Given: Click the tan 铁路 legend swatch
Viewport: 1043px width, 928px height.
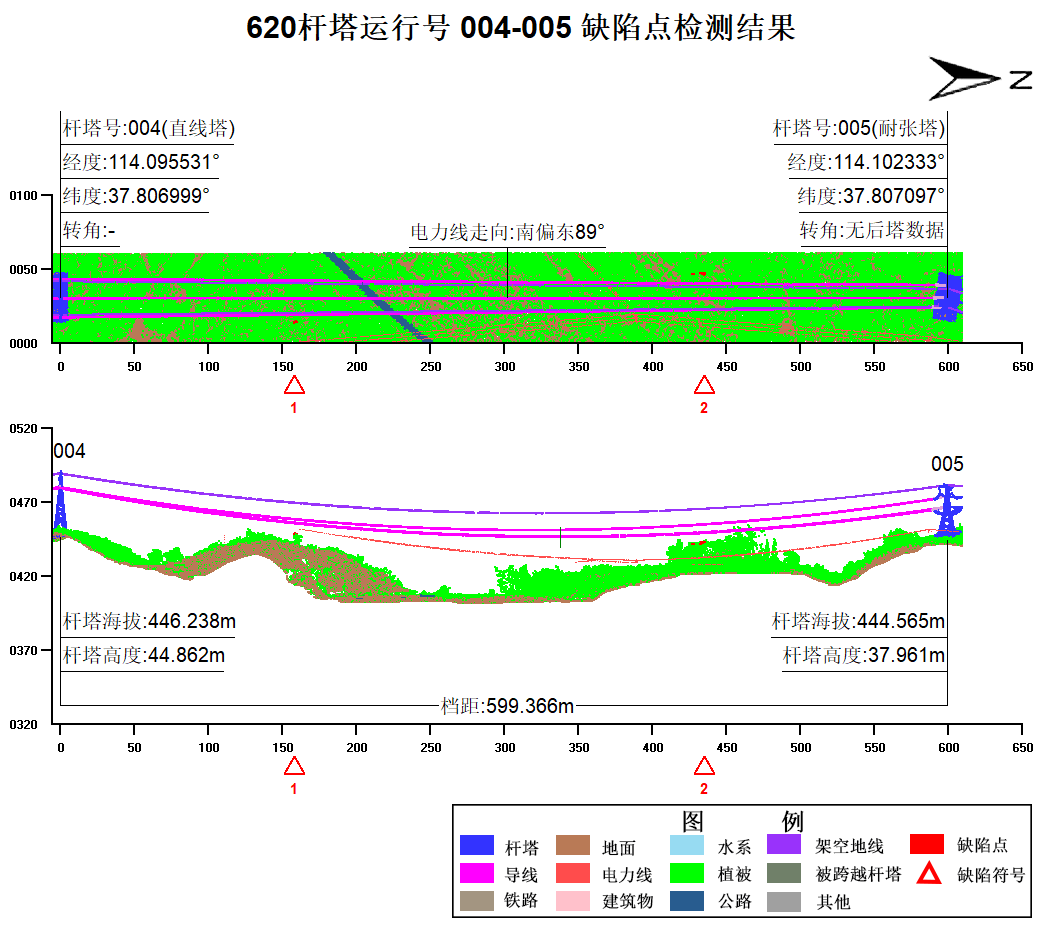Looking at the screenshot, I should (x=476, y=901).
